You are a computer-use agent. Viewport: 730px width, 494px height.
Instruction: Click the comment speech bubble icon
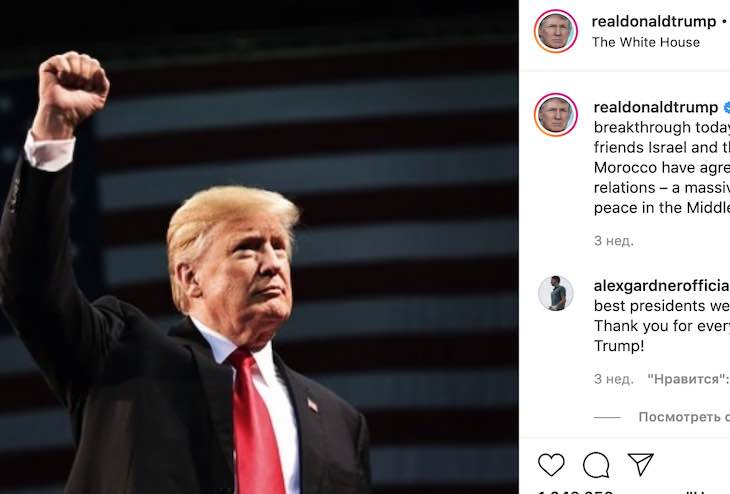596,464
